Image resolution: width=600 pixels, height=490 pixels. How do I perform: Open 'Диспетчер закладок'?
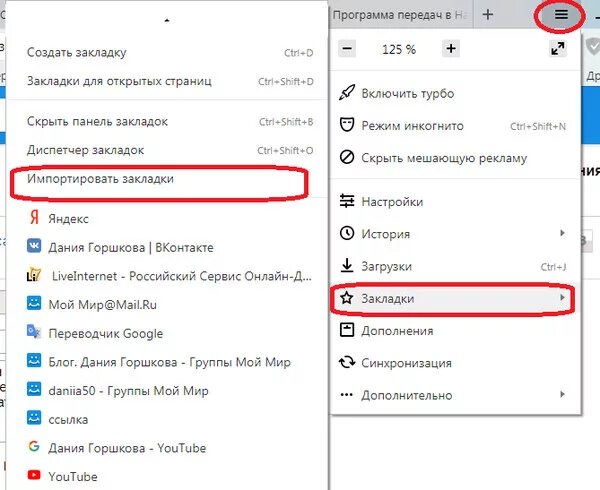point(167,150)
